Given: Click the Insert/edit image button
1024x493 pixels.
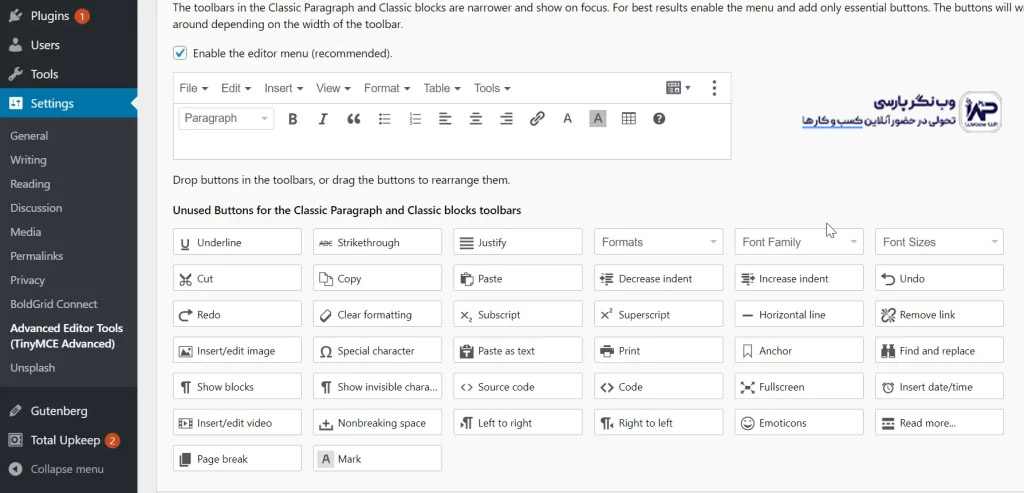Looking at the screenshot, I should click(x=237, y=351).
